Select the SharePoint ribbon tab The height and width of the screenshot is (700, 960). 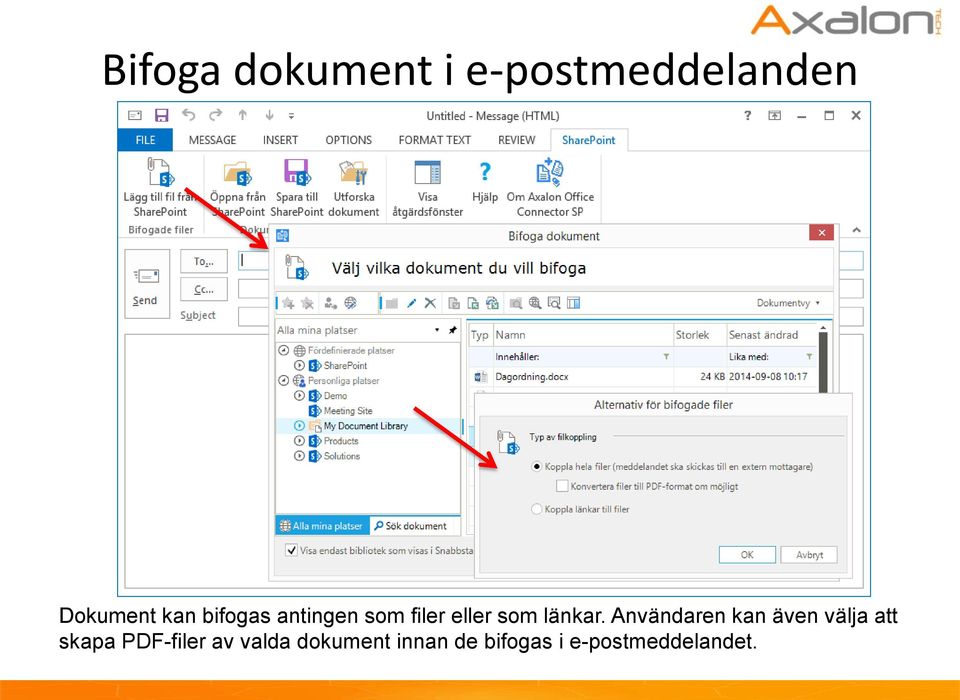pos(588,140)
